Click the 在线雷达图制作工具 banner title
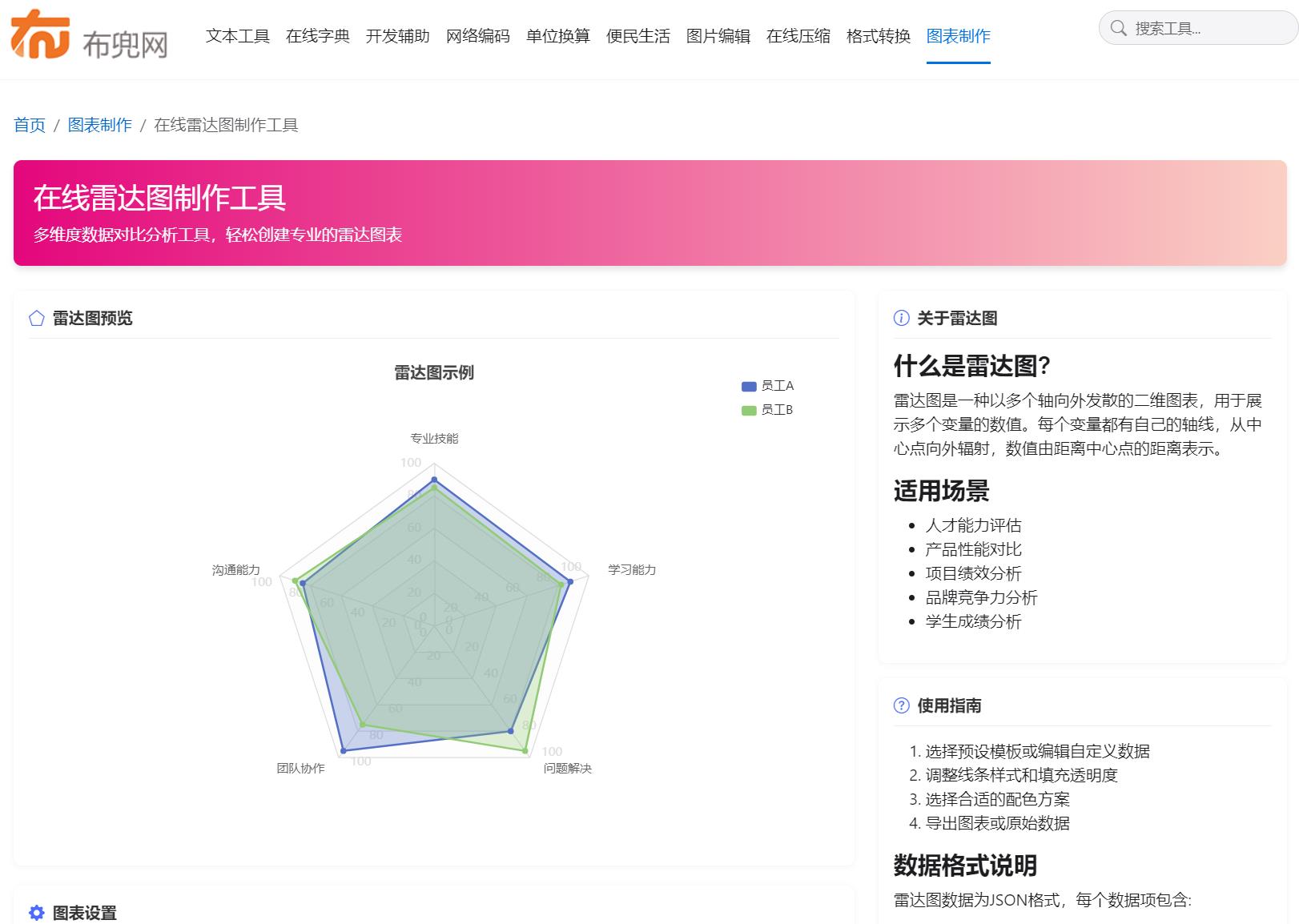This screenshot has width=1299, height=924. 159,198
